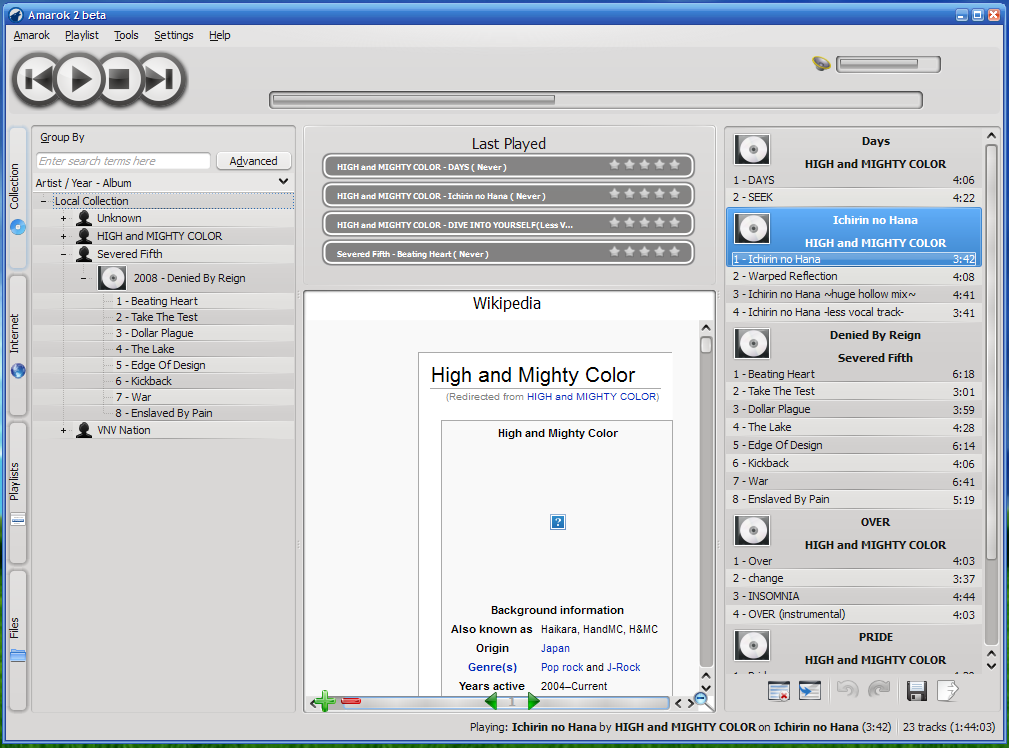Click the VNV Nation artist icon
This screenshot has height=748, width=1009.
click(x=84, y=430)
